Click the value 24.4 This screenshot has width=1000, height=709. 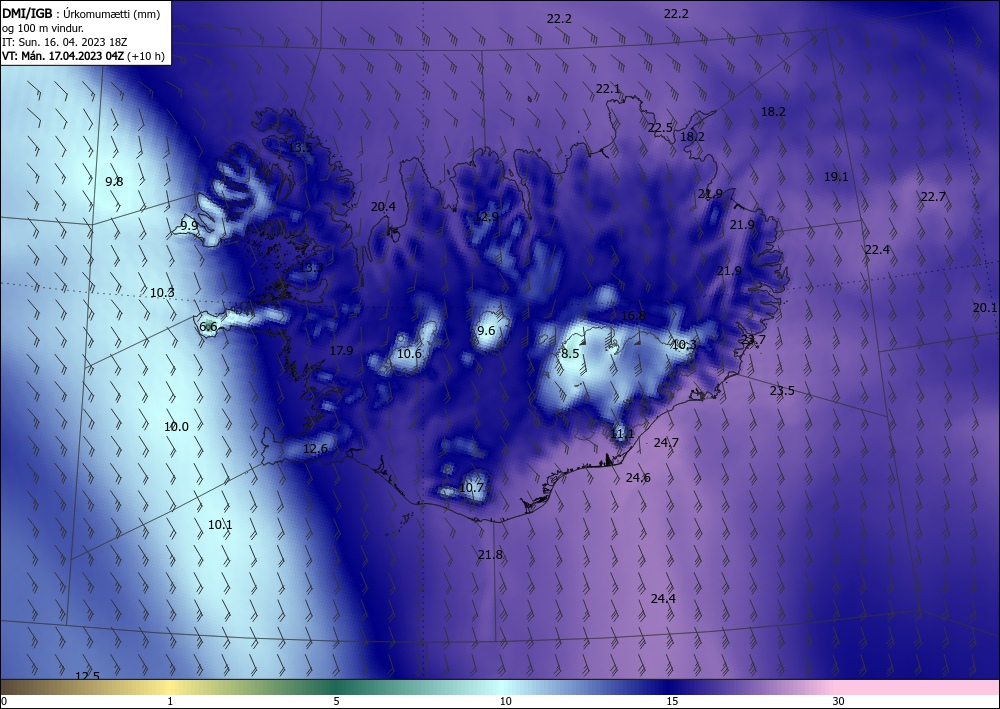(x=663, y=599)
